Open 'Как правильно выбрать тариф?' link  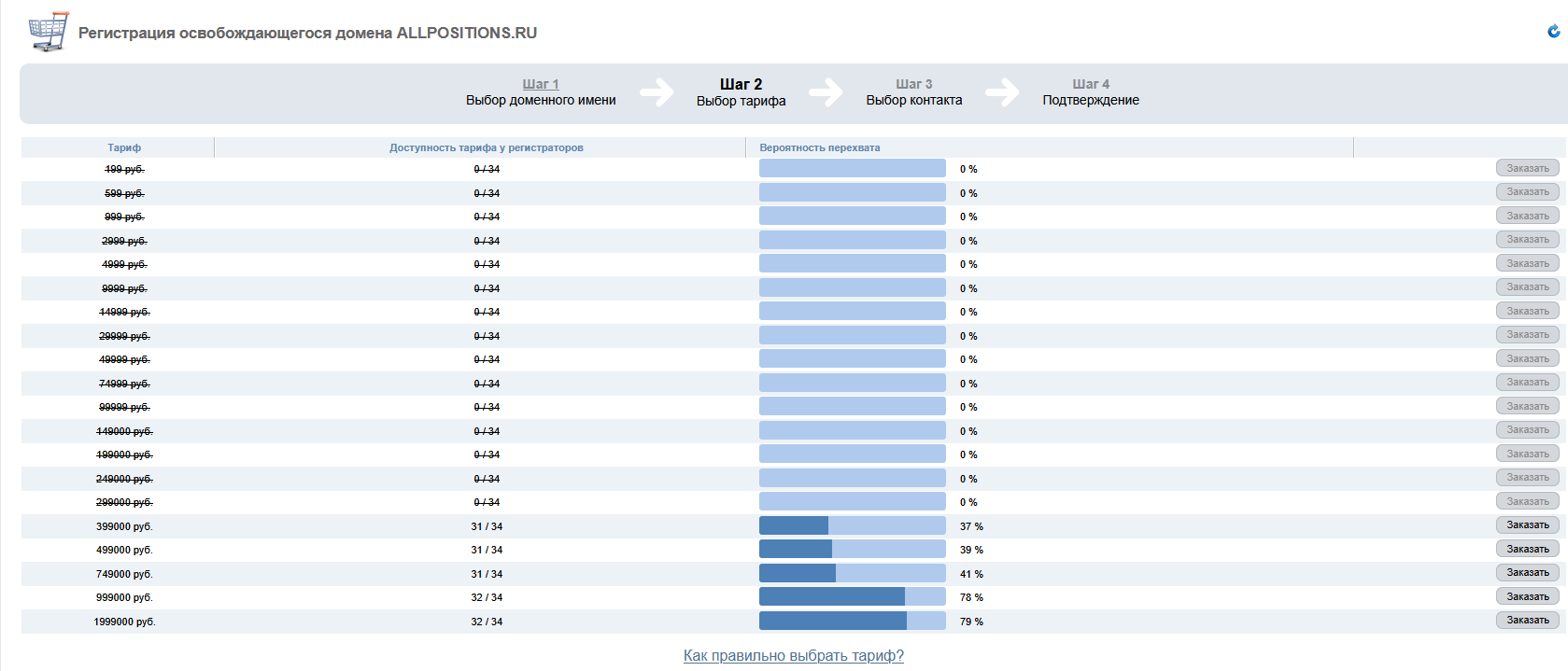(793, 656)
